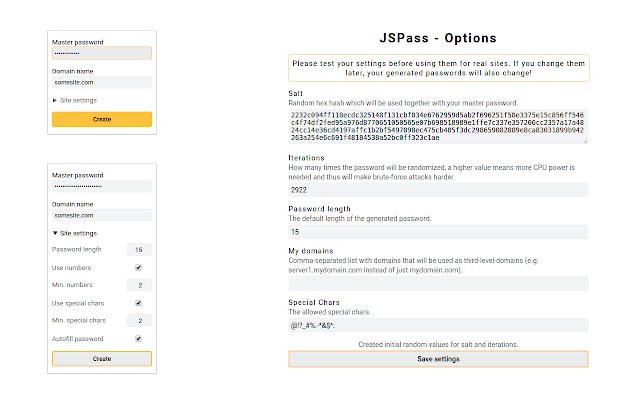Click the Save settings button
Screen dimensions: 640x400
(438, 359)
